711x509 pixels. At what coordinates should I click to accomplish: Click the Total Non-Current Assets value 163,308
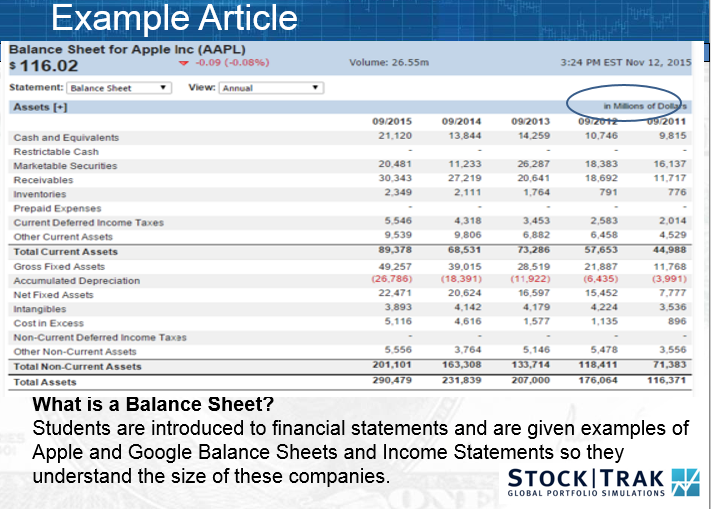[x=462, y=365]
